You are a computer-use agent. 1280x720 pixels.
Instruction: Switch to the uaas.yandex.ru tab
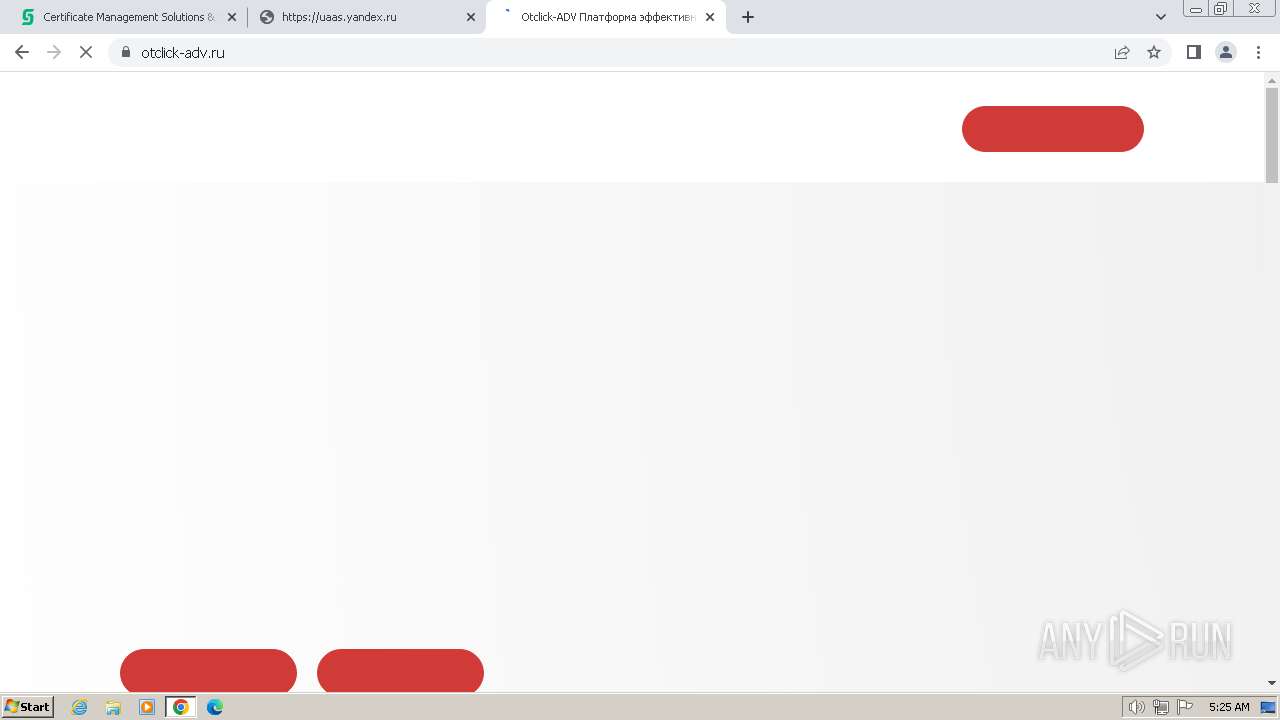tap(367, 17)
